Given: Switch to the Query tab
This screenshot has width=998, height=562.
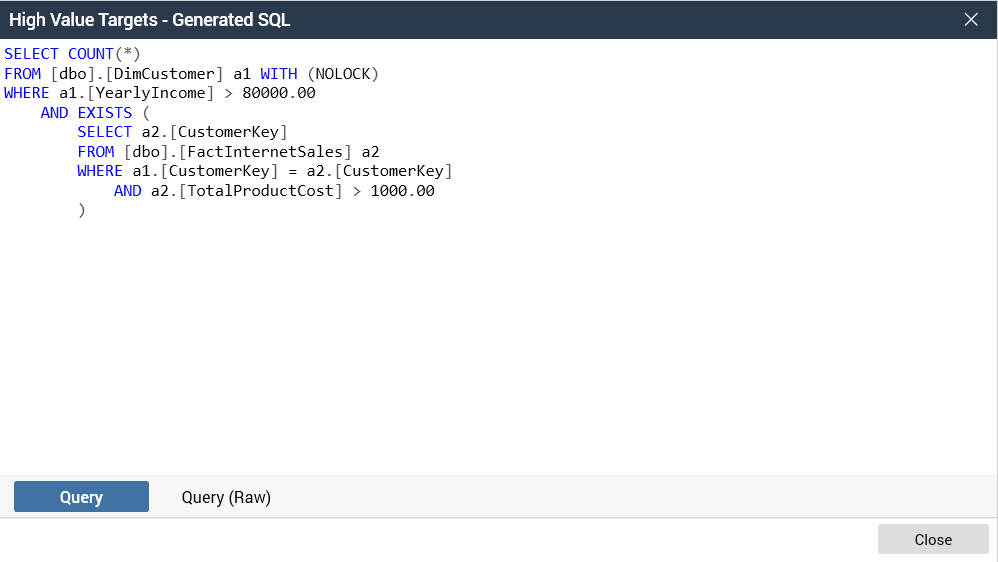Looking at the screenshot, I should (81, 497).
